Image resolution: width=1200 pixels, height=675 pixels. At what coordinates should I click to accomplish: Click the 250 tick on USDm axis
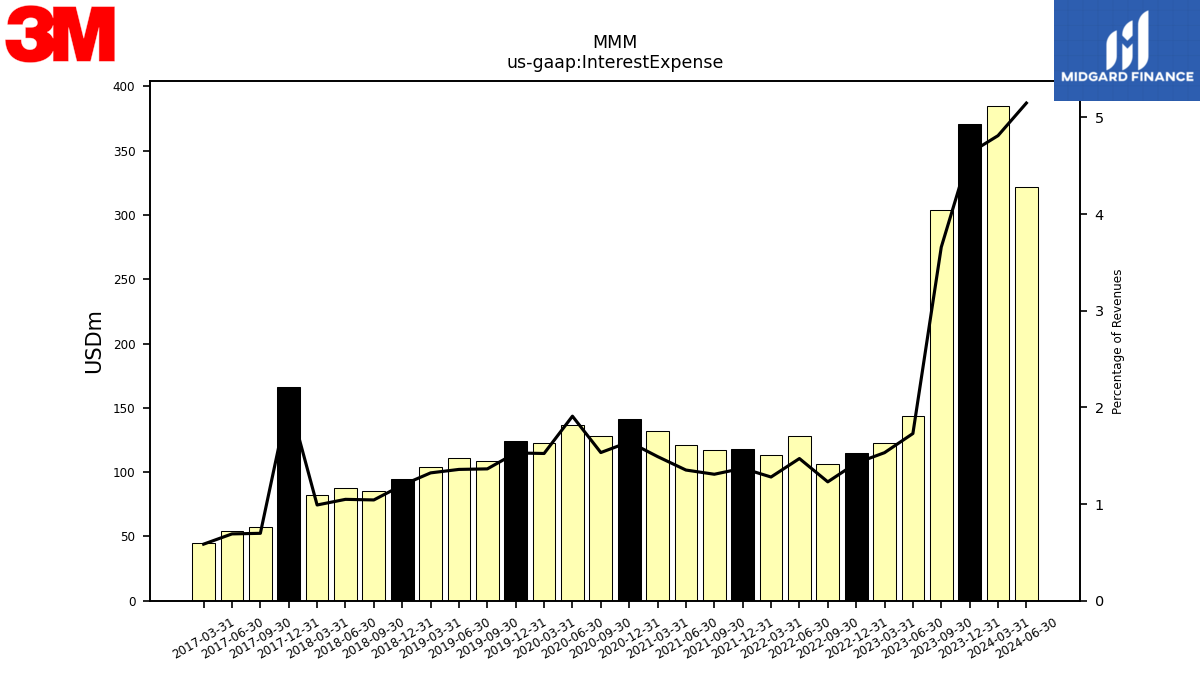123,280
